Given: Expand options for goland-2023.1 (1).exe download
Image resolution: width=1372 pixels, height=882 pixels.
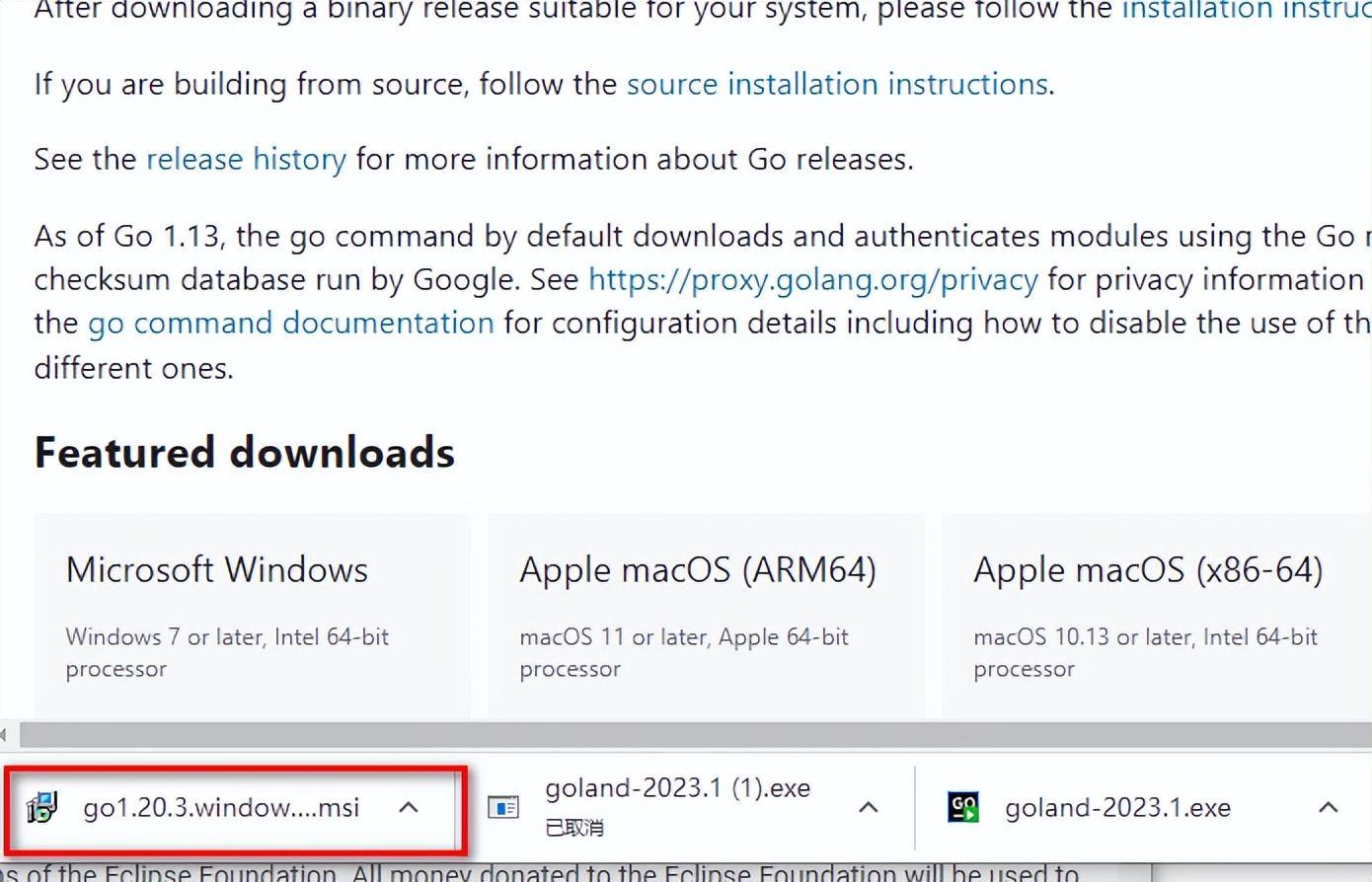Looking at the screenshot, I should tap(869, 808).
